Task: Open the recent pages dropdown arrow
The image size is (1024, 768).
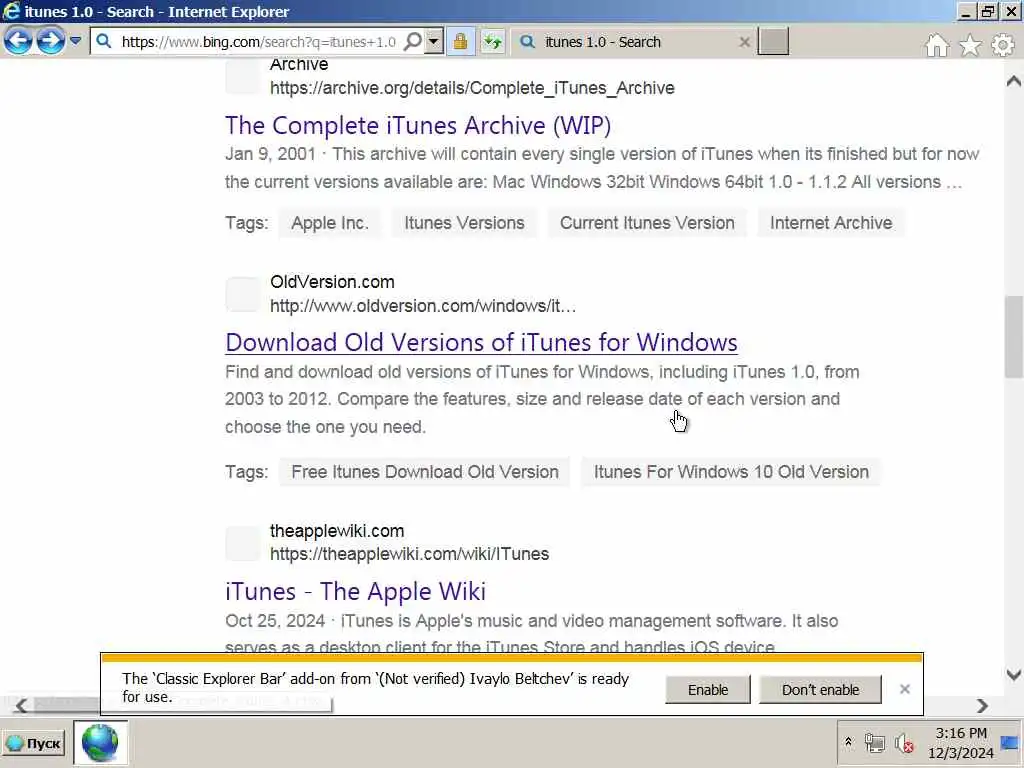Action: pos(76,41)
